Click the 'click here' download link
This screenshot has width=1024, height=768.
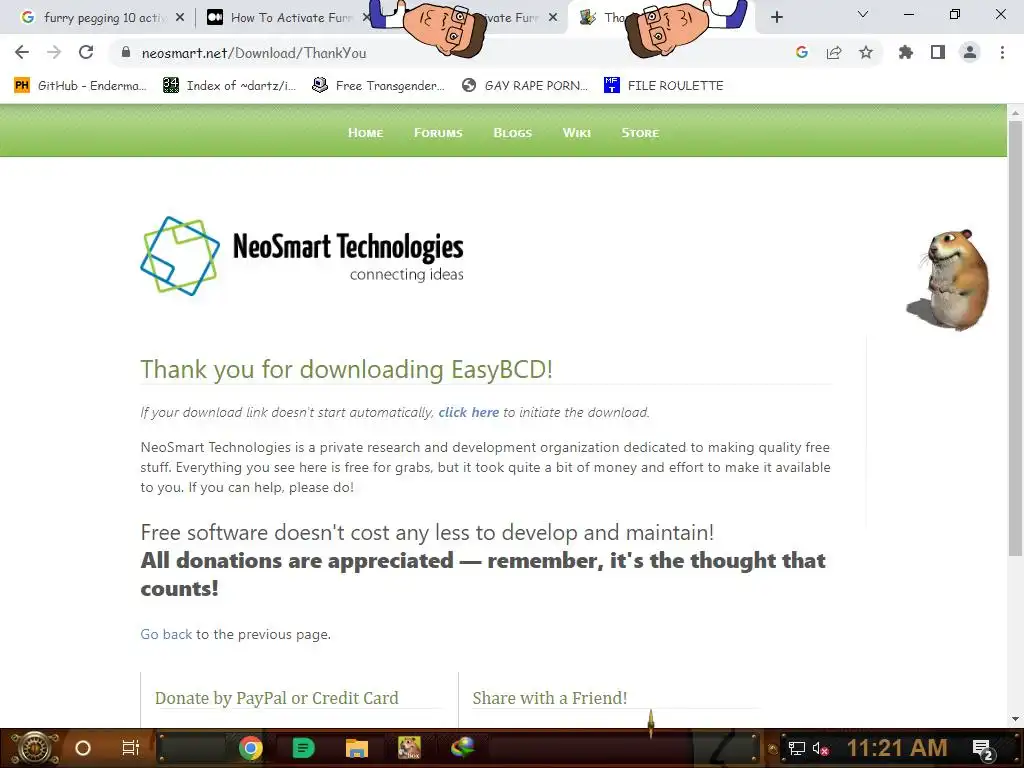468,412
